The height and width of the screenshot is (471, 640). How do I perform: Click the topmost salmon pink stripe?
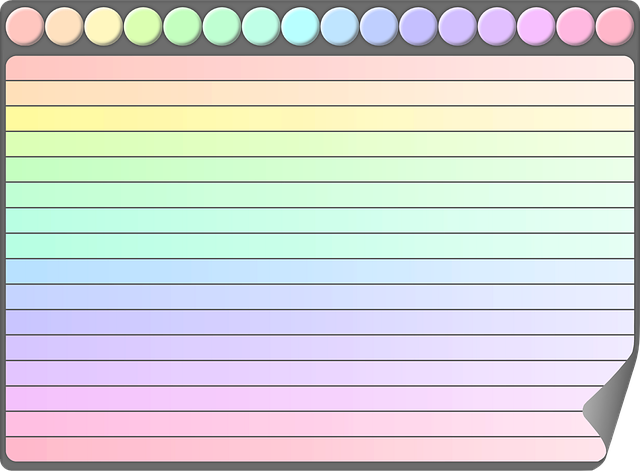pos(320,68)
